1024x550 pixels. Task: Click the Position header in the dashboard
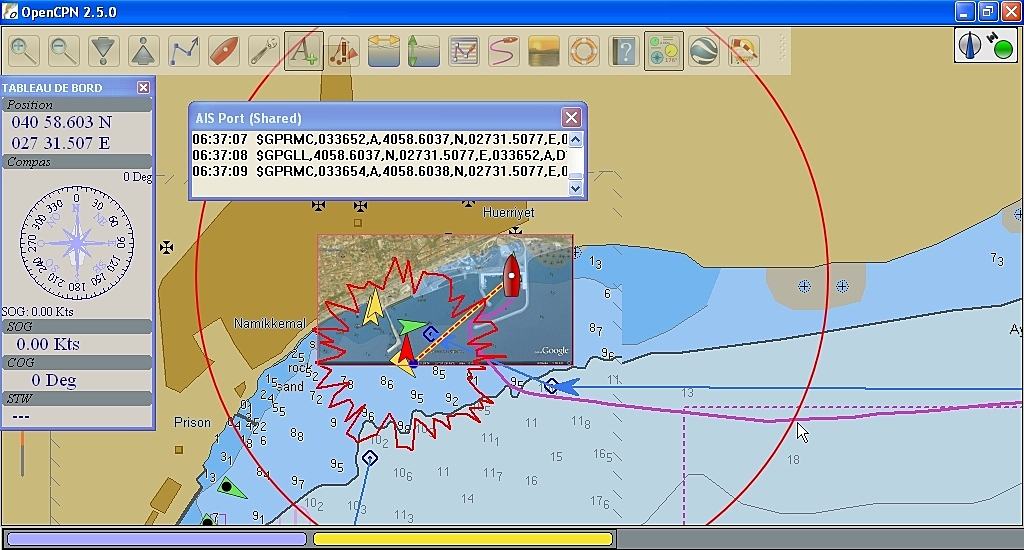coord(77,105)
